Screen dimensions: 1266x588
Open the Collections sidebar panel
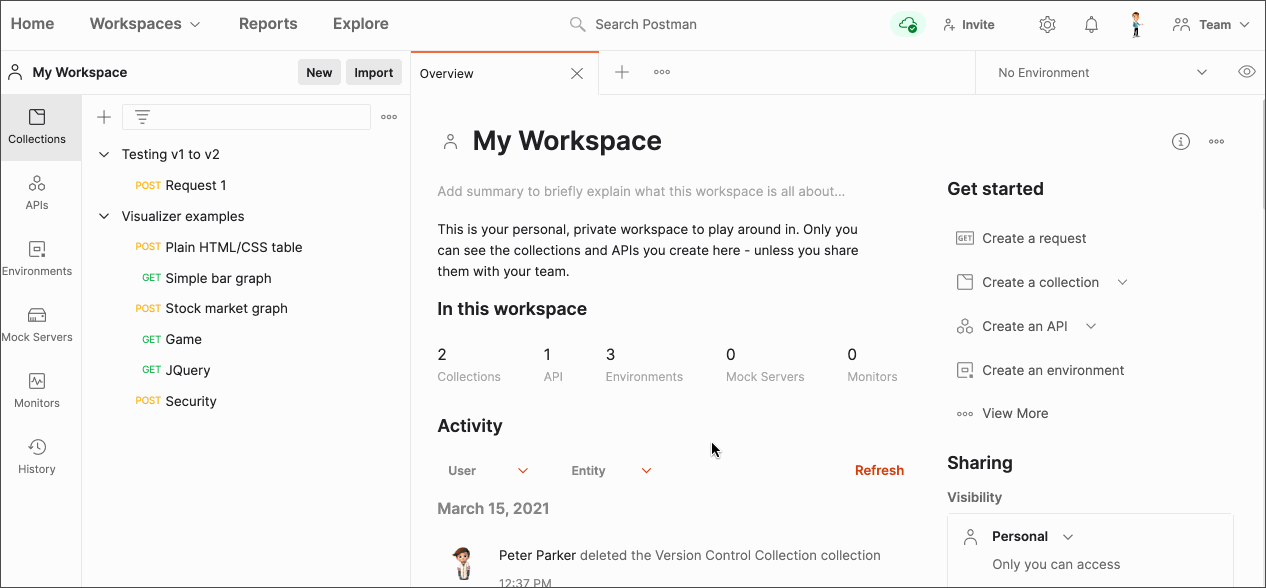point(37,127)
